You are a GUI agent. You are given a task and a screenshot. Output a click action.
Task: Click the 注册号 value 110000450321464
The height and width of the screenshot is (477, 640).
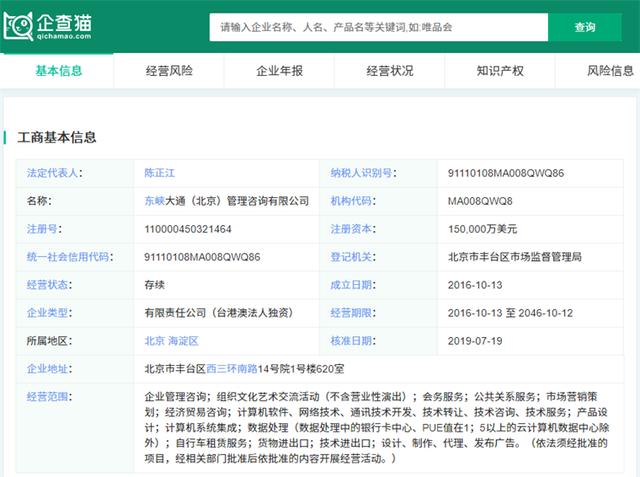(x=188, y=229)
